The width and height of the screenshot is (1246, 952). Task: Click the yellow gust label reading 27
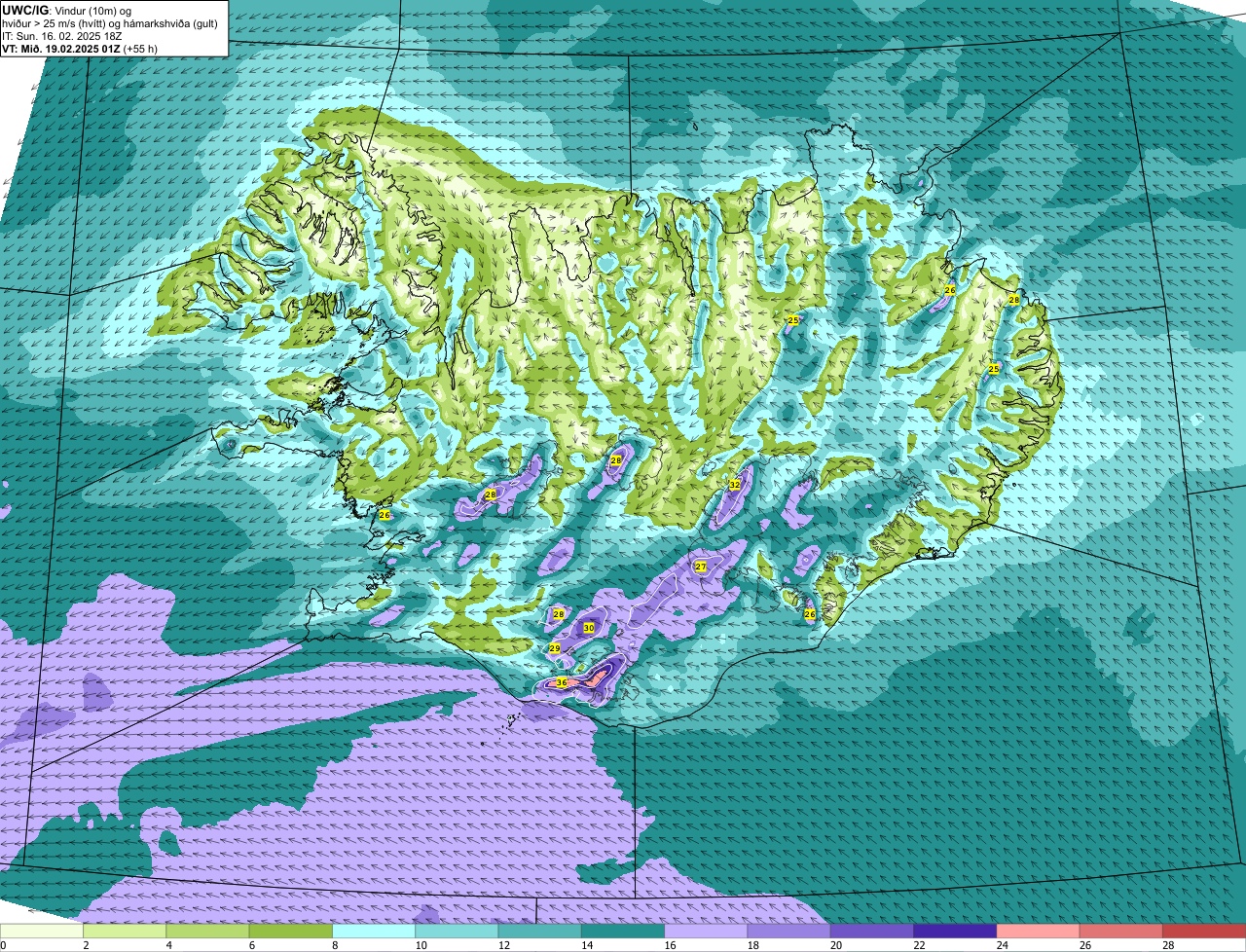point(701,567)
